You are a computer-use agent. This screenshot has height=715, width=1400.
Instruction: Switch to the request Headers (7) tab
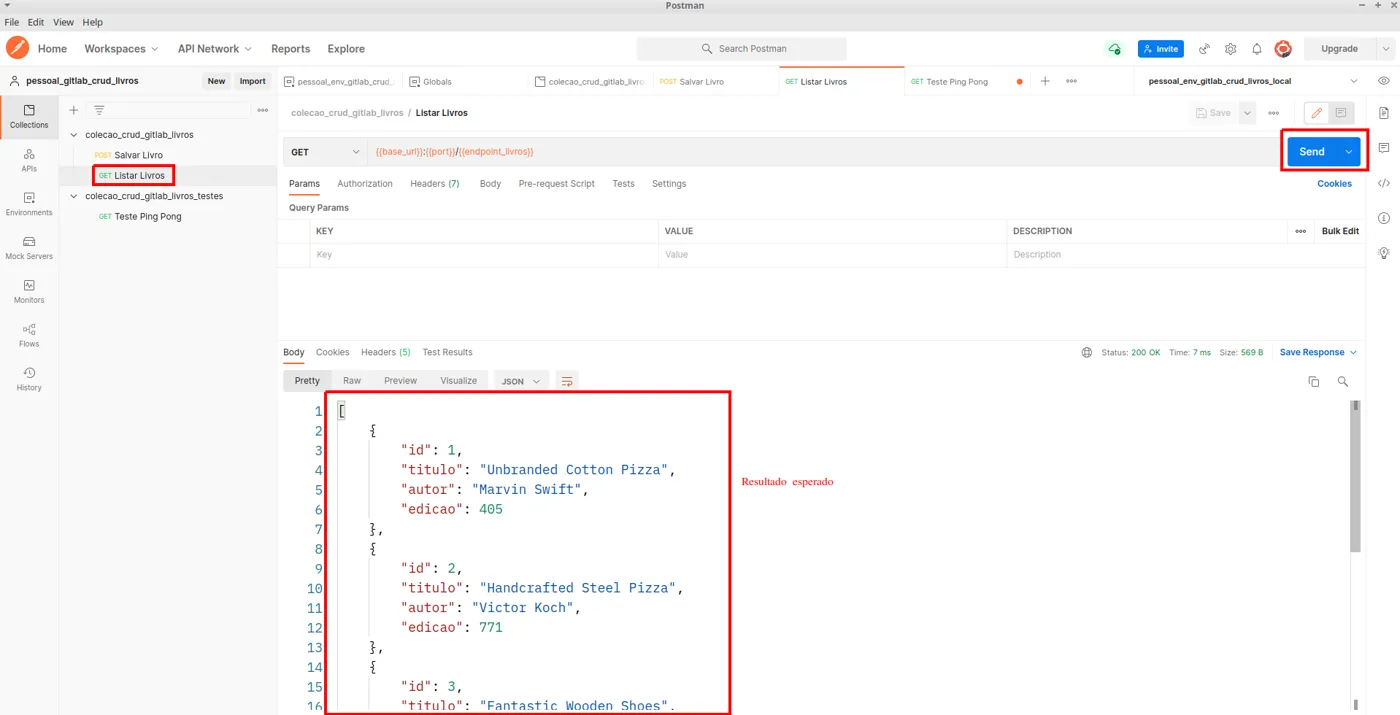pos(435,184)
